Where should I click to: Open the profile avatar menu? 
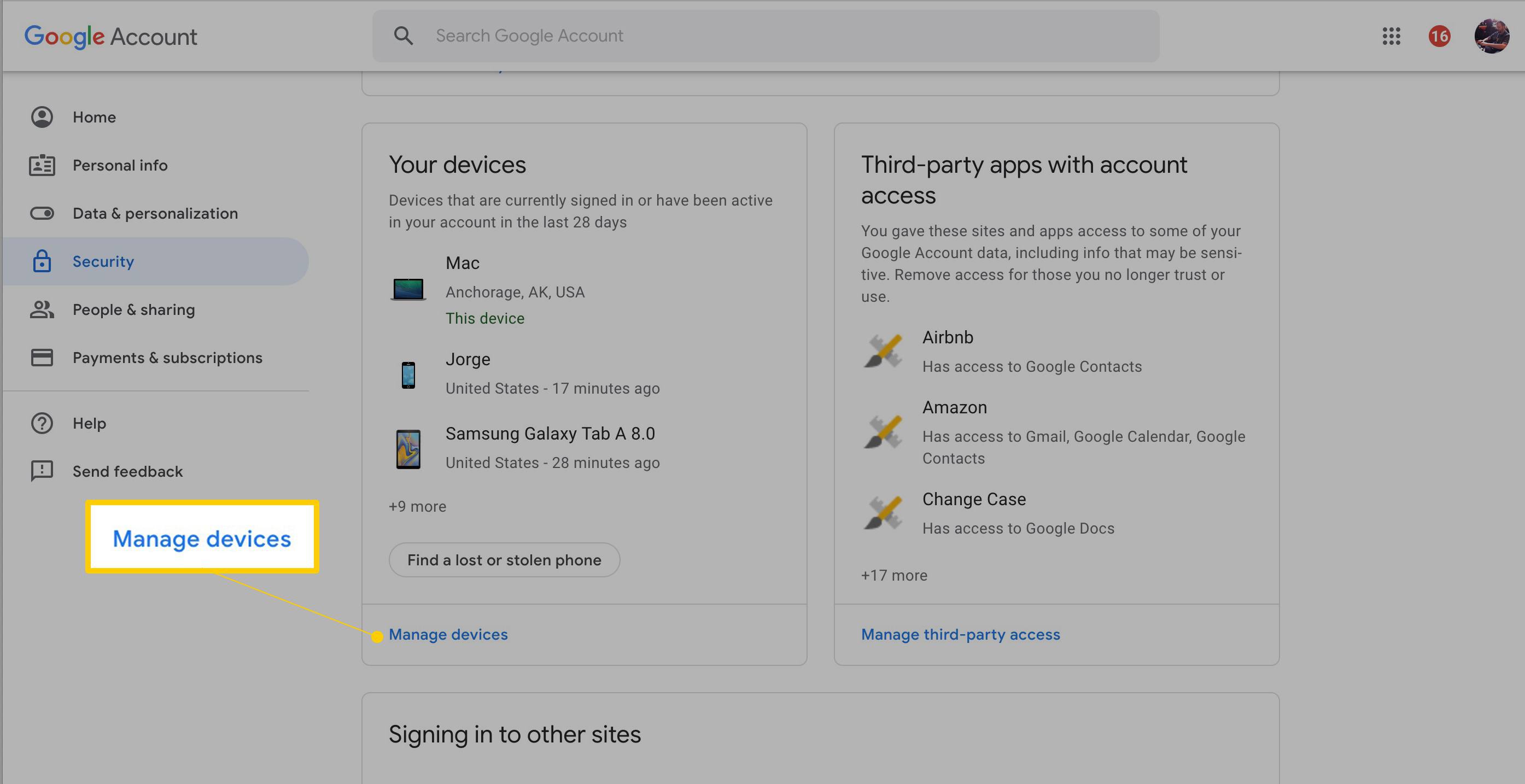pyautogui.click(x=1491, y=36)
